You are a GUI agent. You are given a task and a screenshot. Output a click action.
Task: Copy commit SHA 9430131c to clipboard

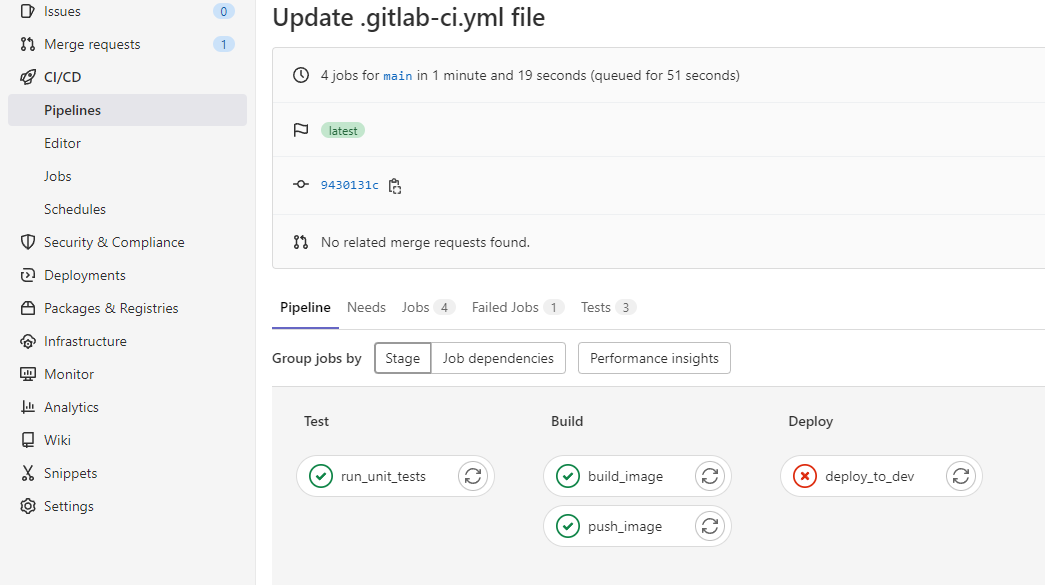[395, 185]
